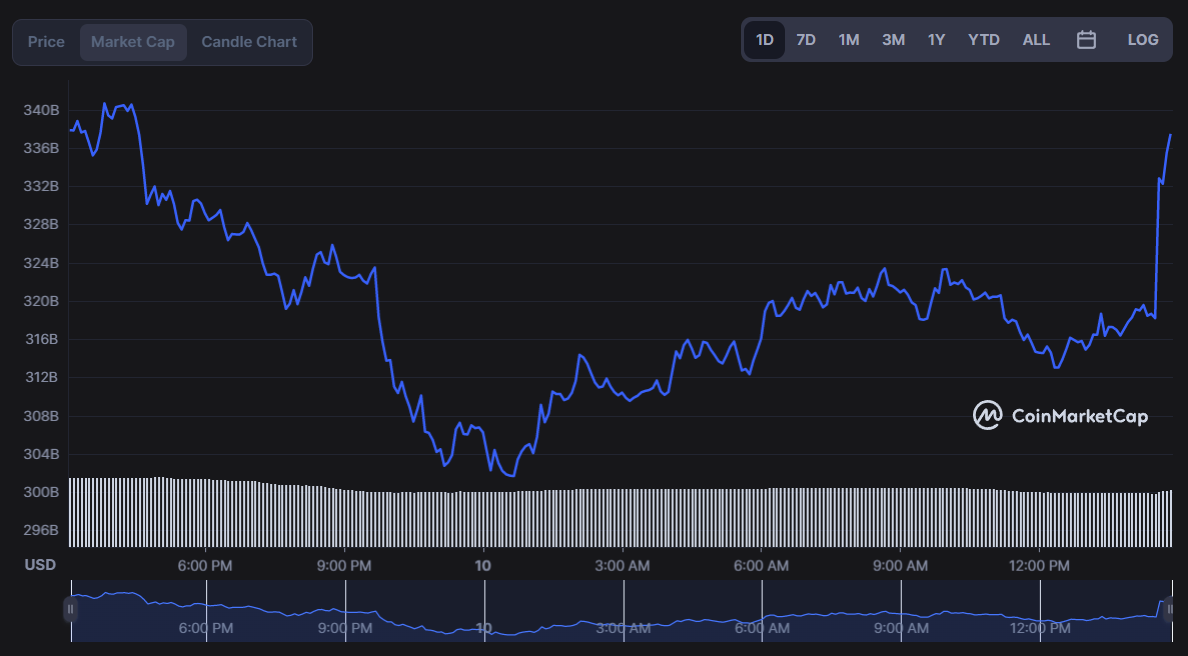Select the Market Cap tab
Viewport: 1188px width, 656px height.
(x=133, y=42)
